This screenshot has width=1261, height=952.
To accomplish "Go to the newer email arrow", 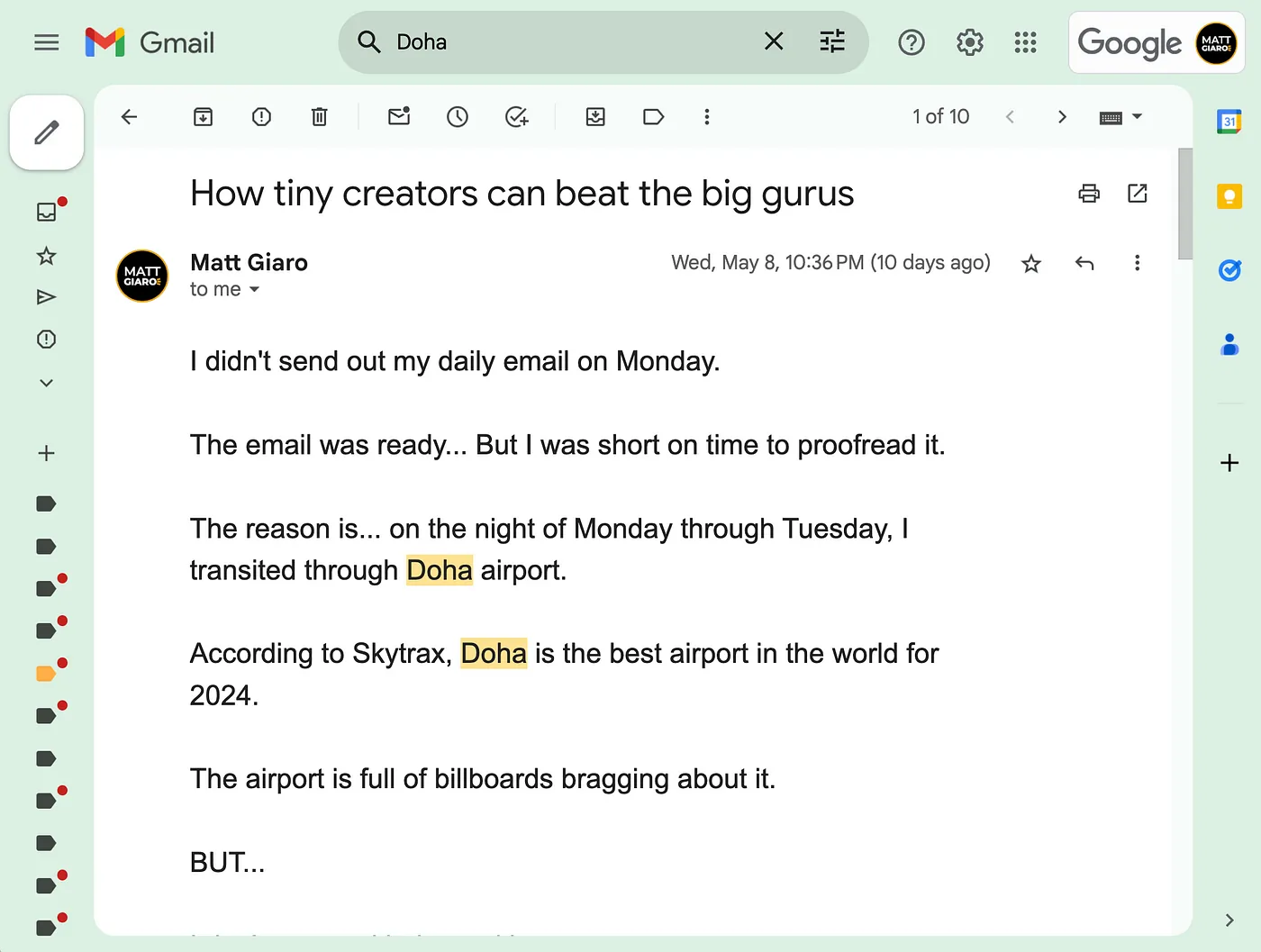I will 1010,117.
